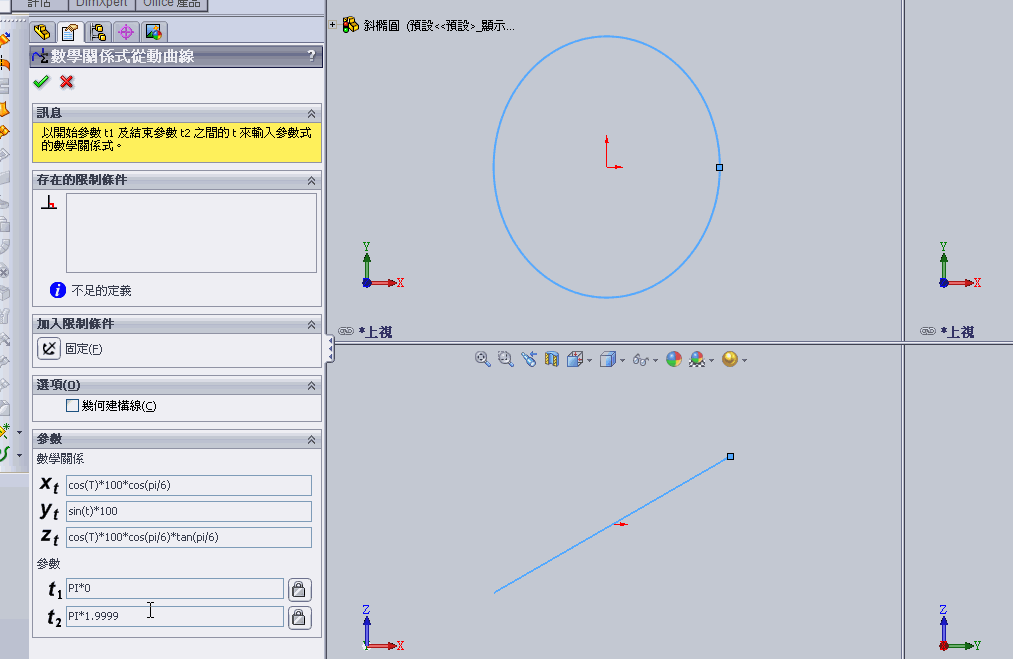Image resolution: width=1013 pixels, height=659 pixels.
Task: Select the blue slanted line in front view
Action: [555, 558]
